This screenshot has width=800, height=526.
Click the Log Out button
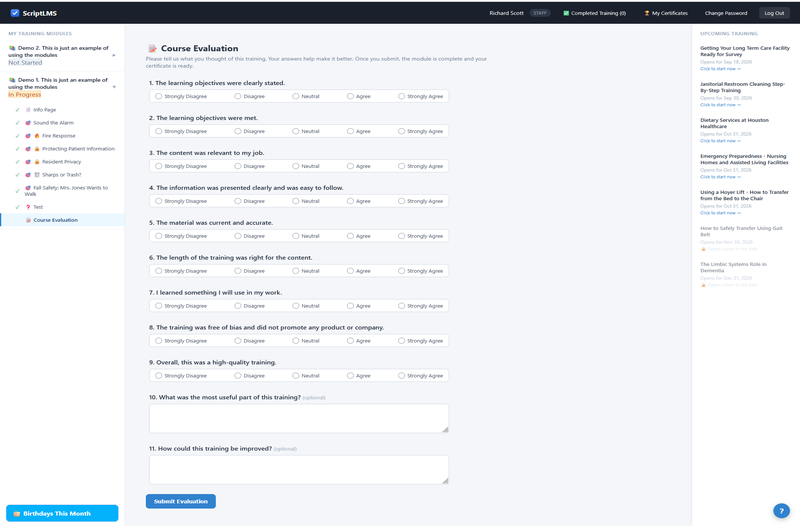(x=774, y=13)
